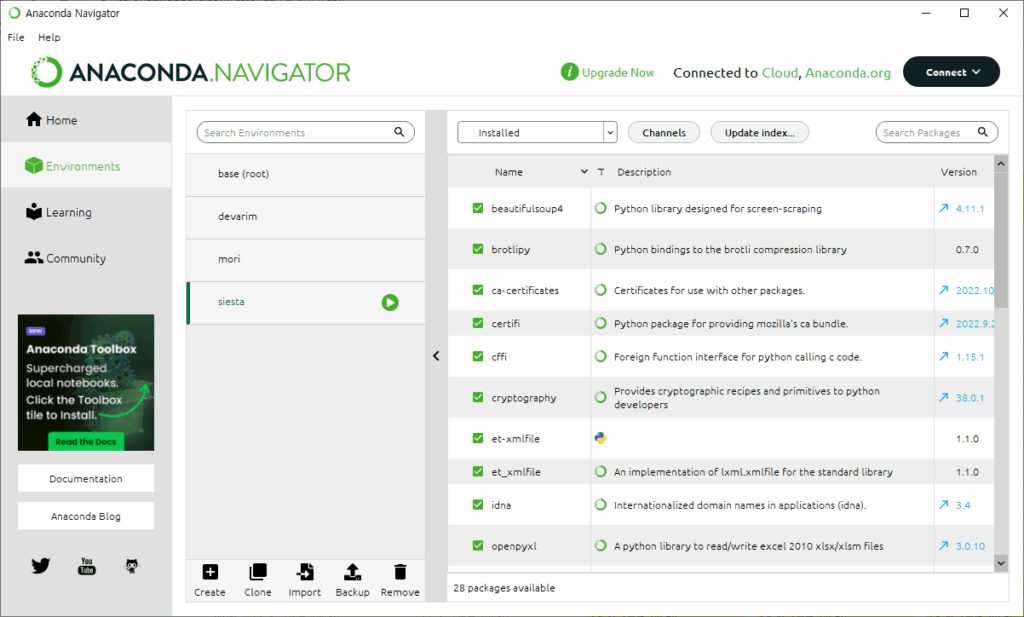Click the Create environment icon
1024x617 pixels.
pyautogui.click(x=210, y=573)
